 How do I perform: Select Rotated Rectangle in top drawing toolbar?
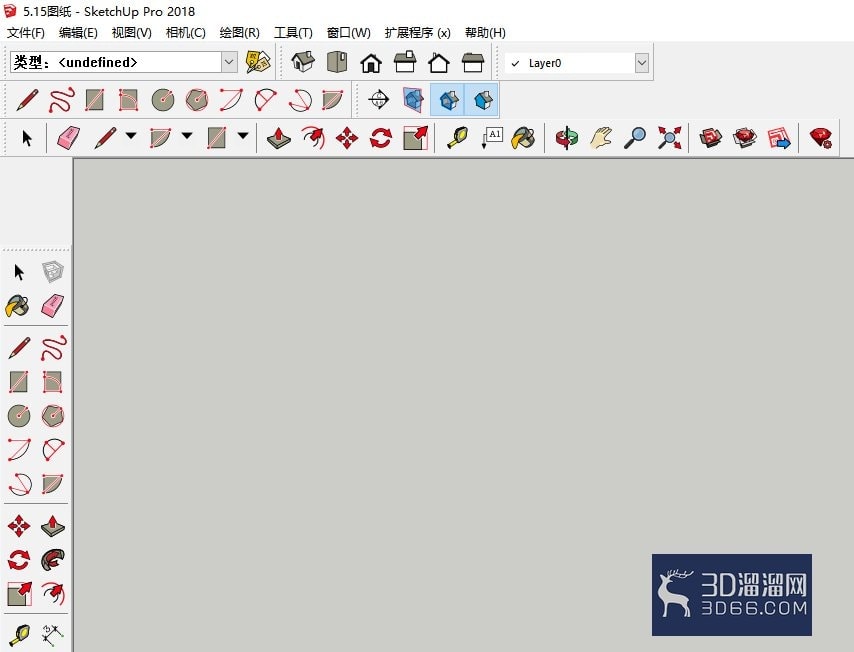[x=129, y=100]
